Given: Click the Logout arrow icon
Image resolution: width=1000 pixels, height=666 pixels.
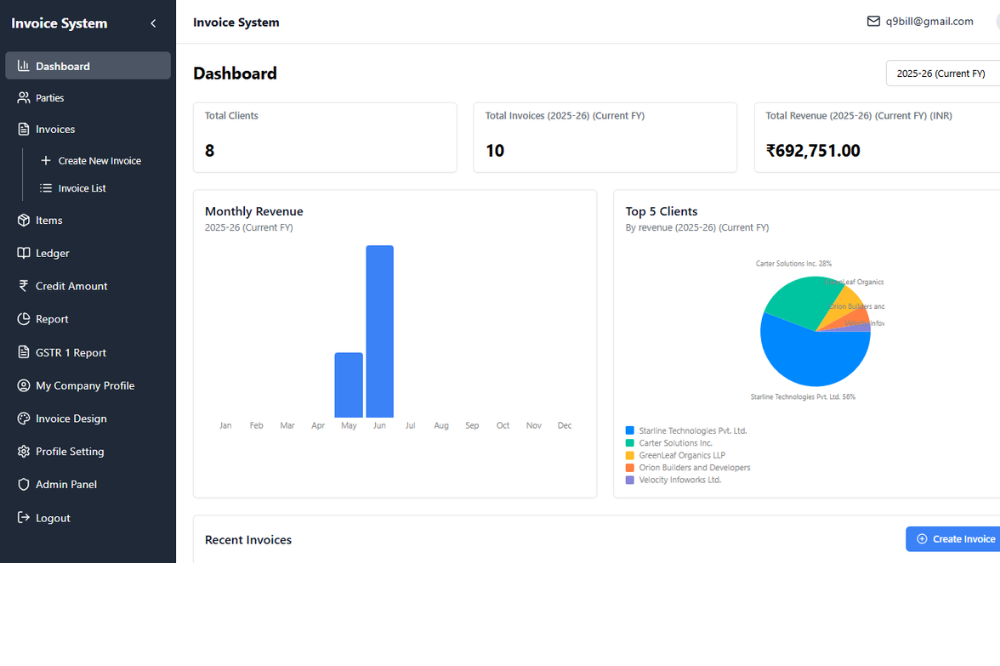Looking at the screenshot, I should coord(24,517).
